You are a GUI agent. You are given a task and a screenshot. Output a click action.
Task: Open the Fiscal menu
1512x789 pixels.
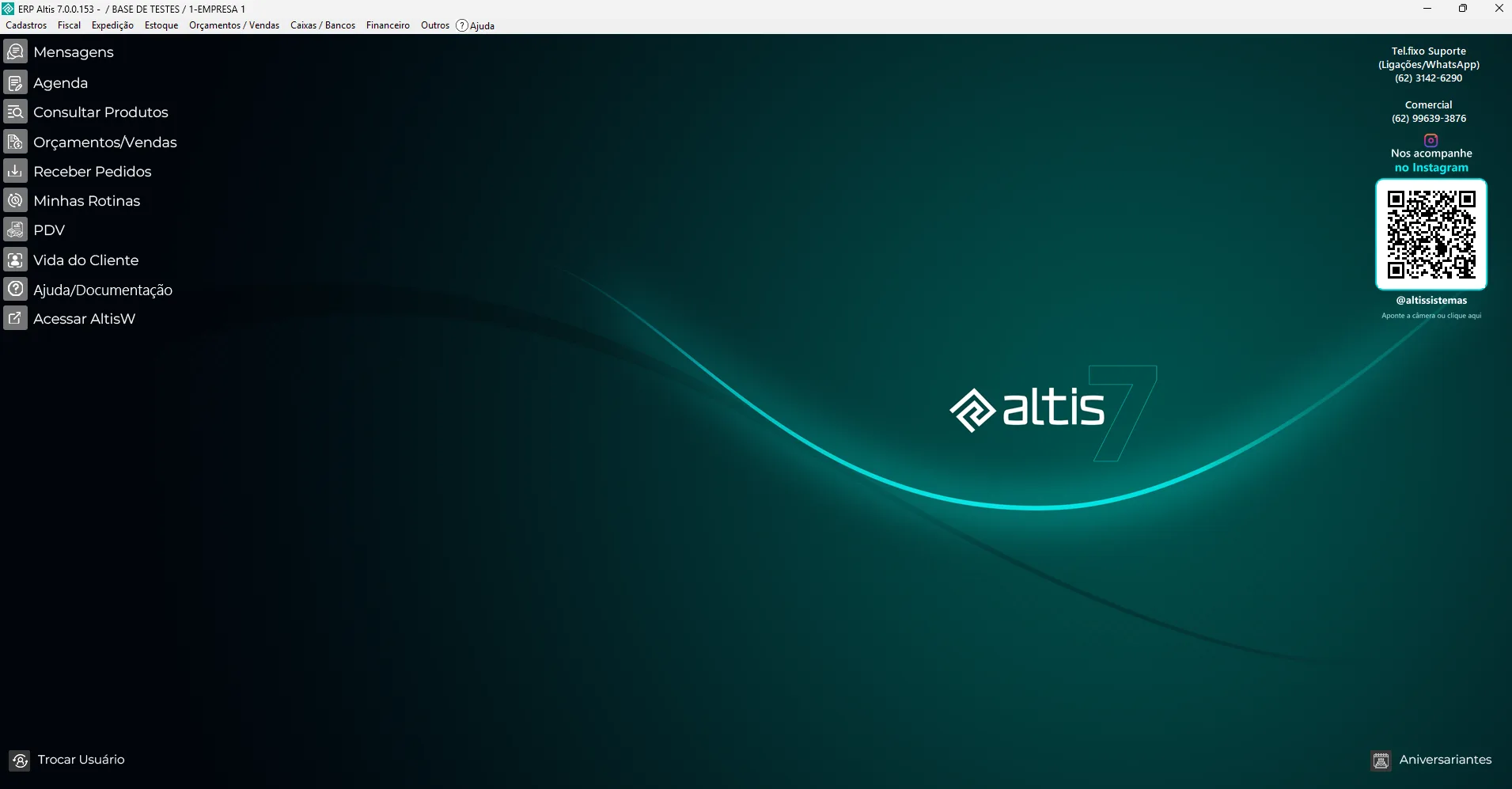(69, 25)
